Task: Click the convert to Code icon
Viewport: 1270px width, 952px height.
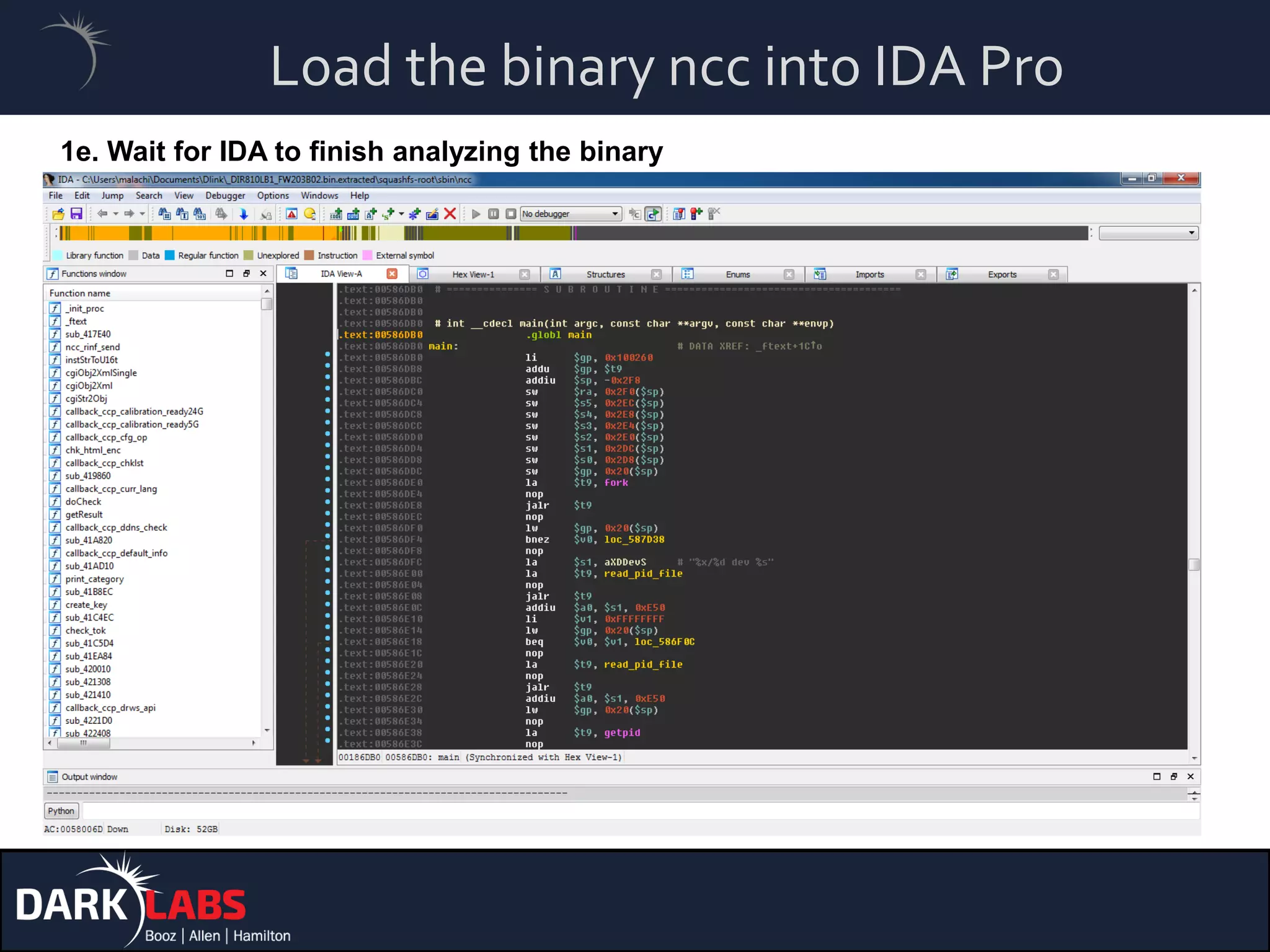Action: click(x=336, y=214)
